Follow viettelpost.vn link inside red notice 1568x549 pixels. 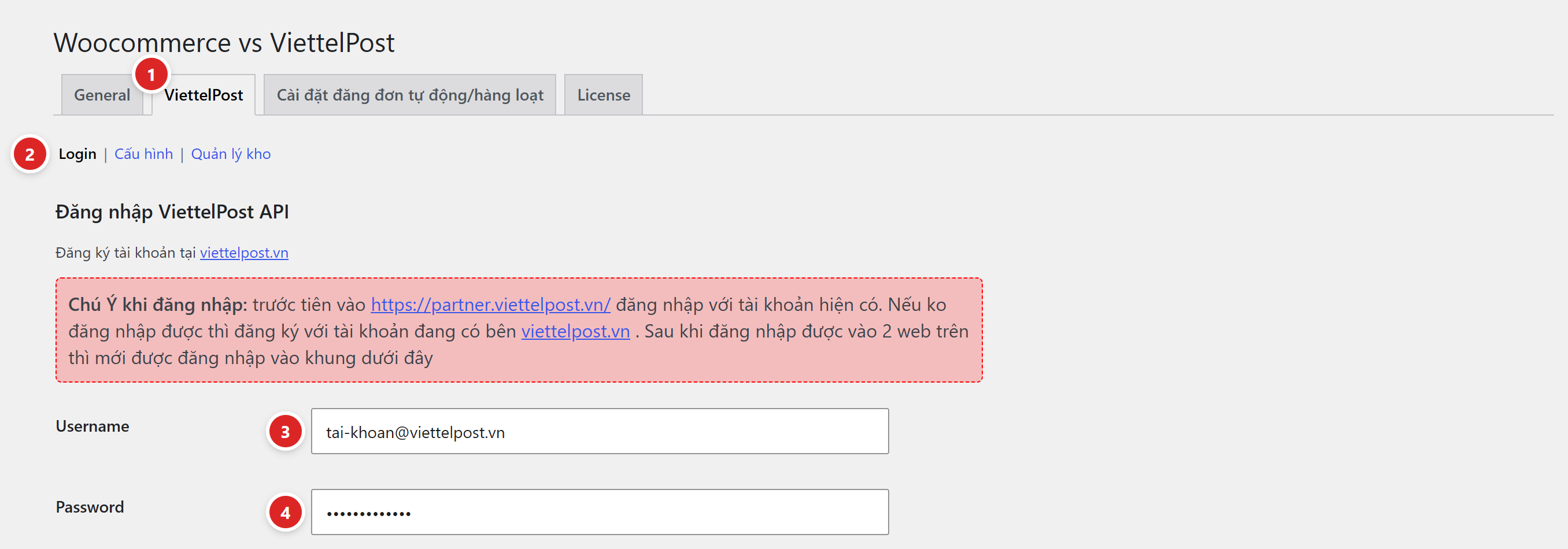(x=575, y=331)
